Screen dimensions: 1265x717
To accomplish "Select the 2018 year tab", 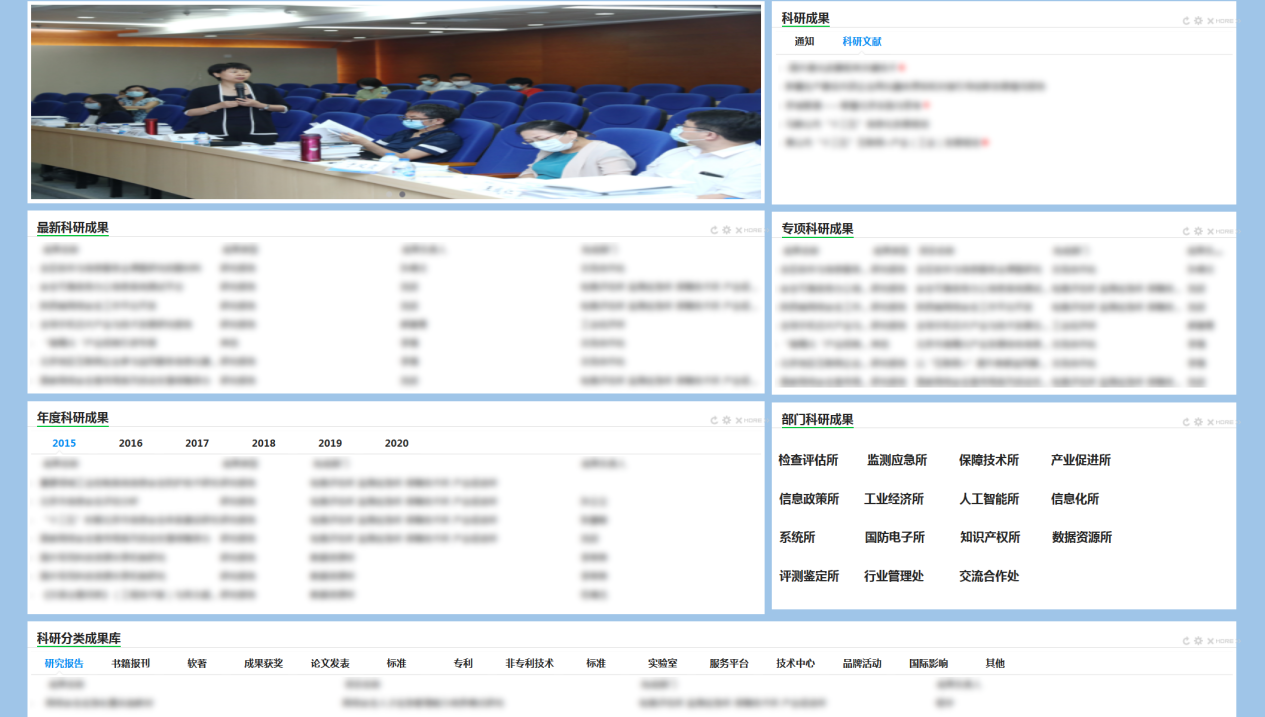I will (x=264, y=443).
